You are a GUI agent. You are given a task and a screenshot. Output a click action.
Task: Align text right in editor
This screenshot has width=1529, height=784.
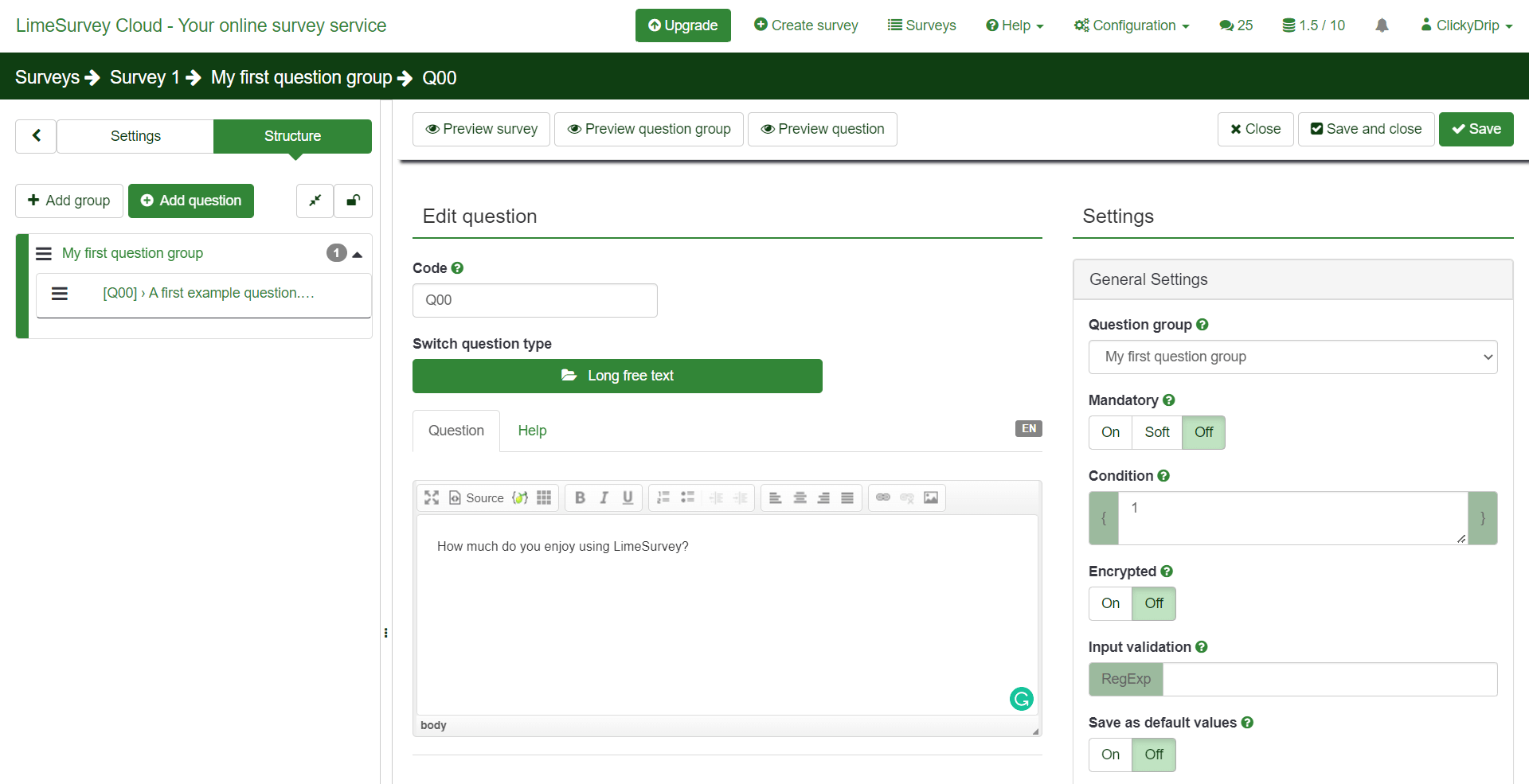(x=823, y=497)
